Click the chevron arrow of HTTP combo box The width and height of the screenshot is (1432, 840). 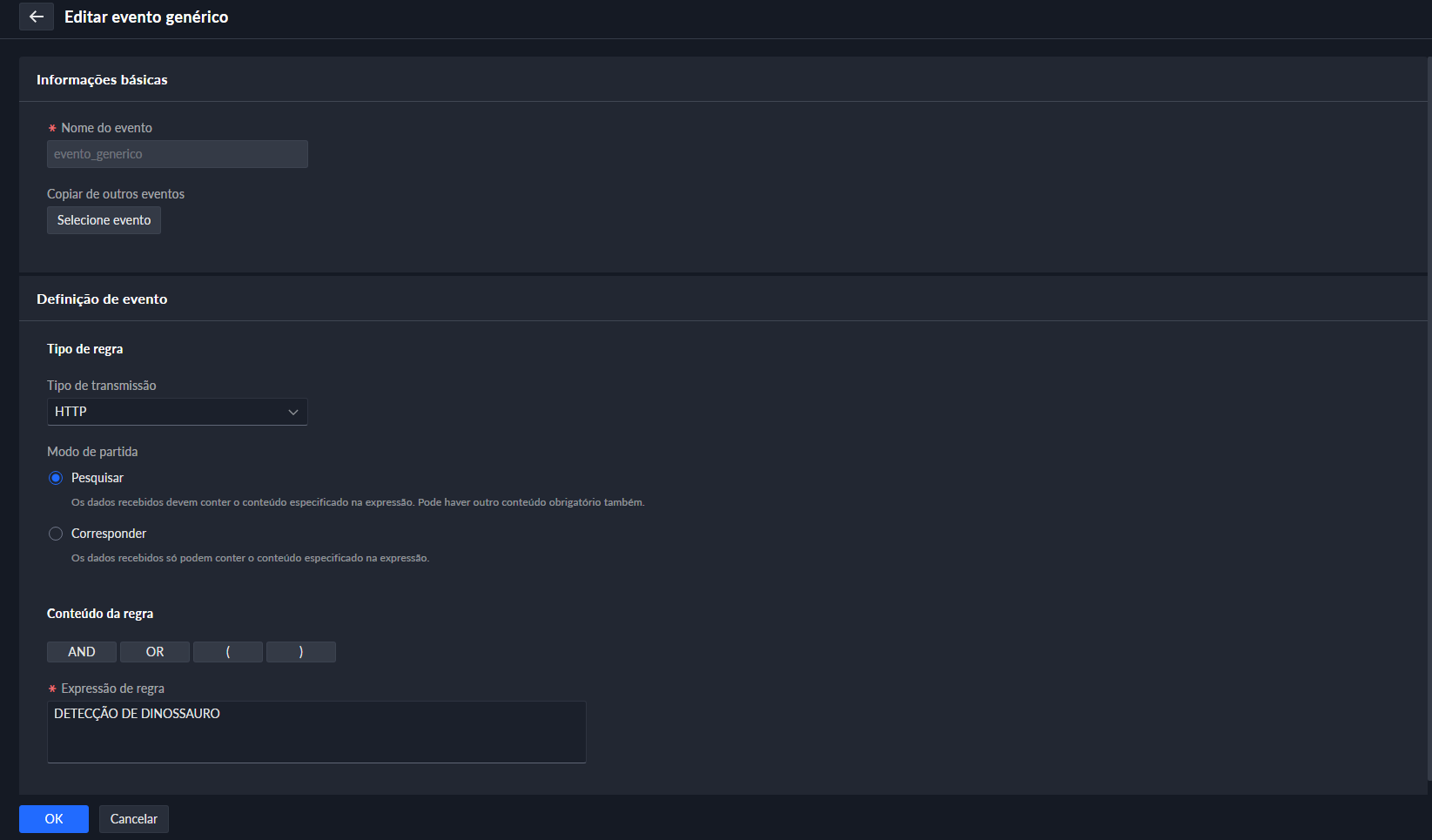(x=293, y=412)
